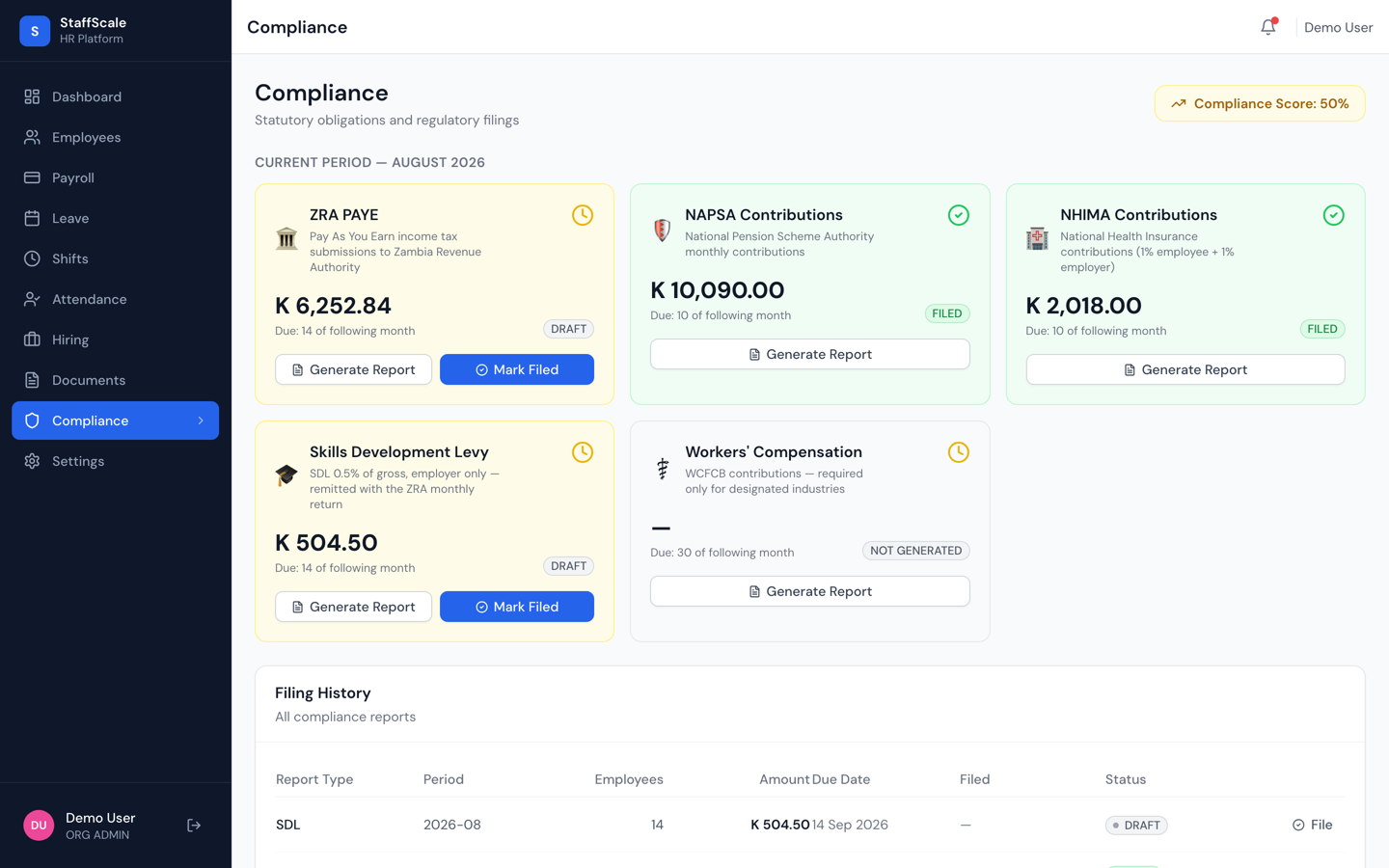Viewport: 1389px width, 868px height.
Task: Click Workers' Compensation clock icon
Action: pos(958,452)
